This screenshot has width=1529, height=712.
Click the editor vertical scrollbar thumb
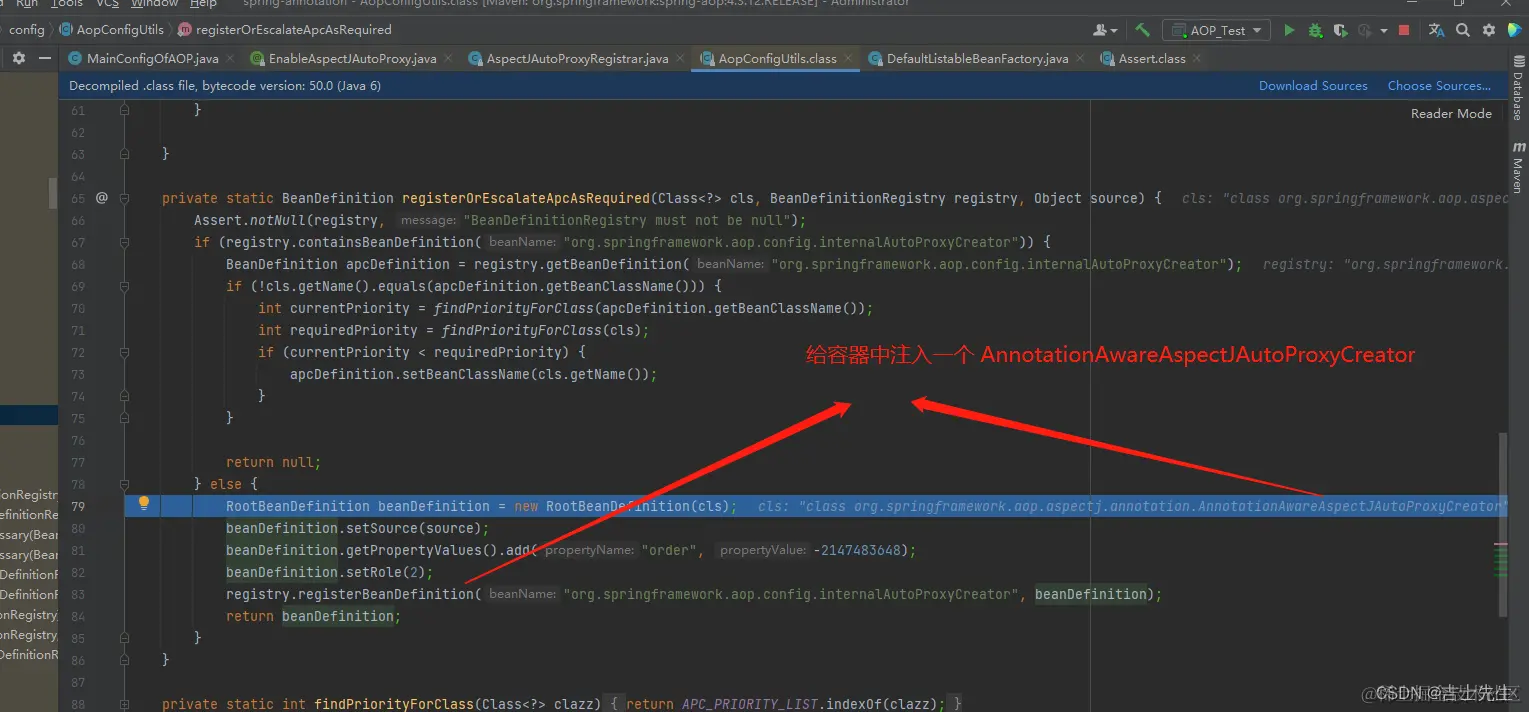tap(1502, 525)
